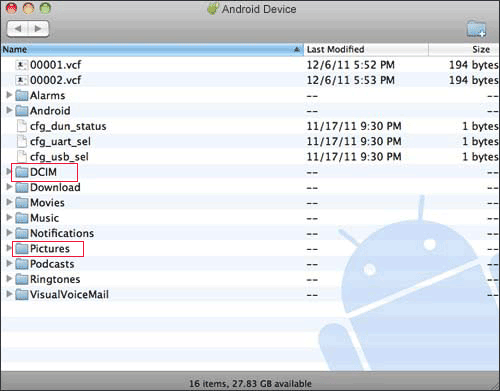Select the 00001.vcf file name
500x391 pixels.
(x=56, y=65)
